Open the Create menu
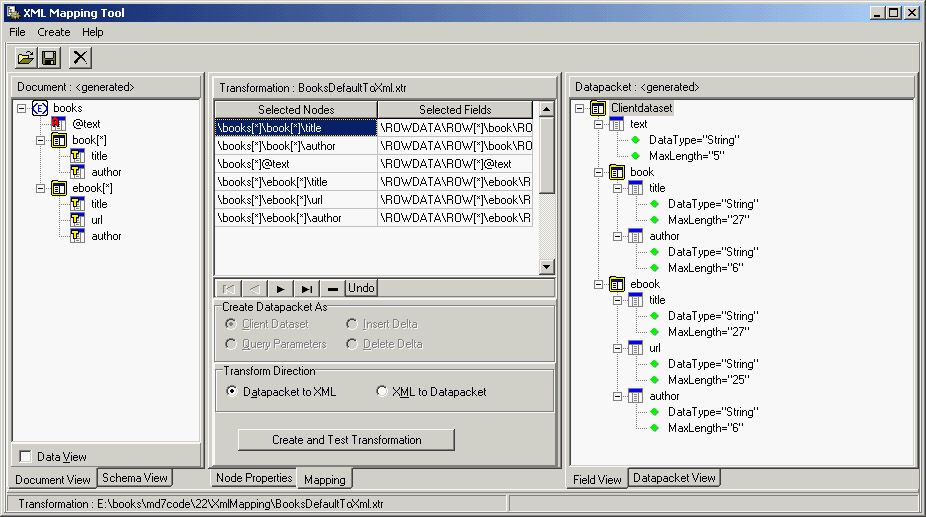Viewport: 926px width, 517px height. coord(54,32)
